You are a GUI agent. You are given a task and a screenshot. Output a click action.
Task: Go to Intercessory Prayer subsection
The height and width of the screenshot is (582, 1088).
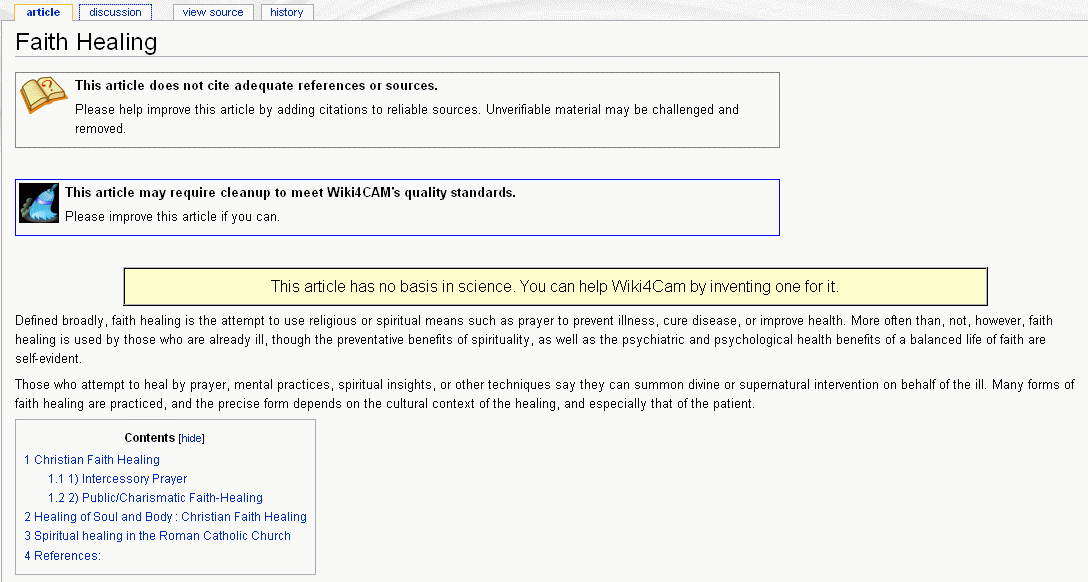point(117,479)
